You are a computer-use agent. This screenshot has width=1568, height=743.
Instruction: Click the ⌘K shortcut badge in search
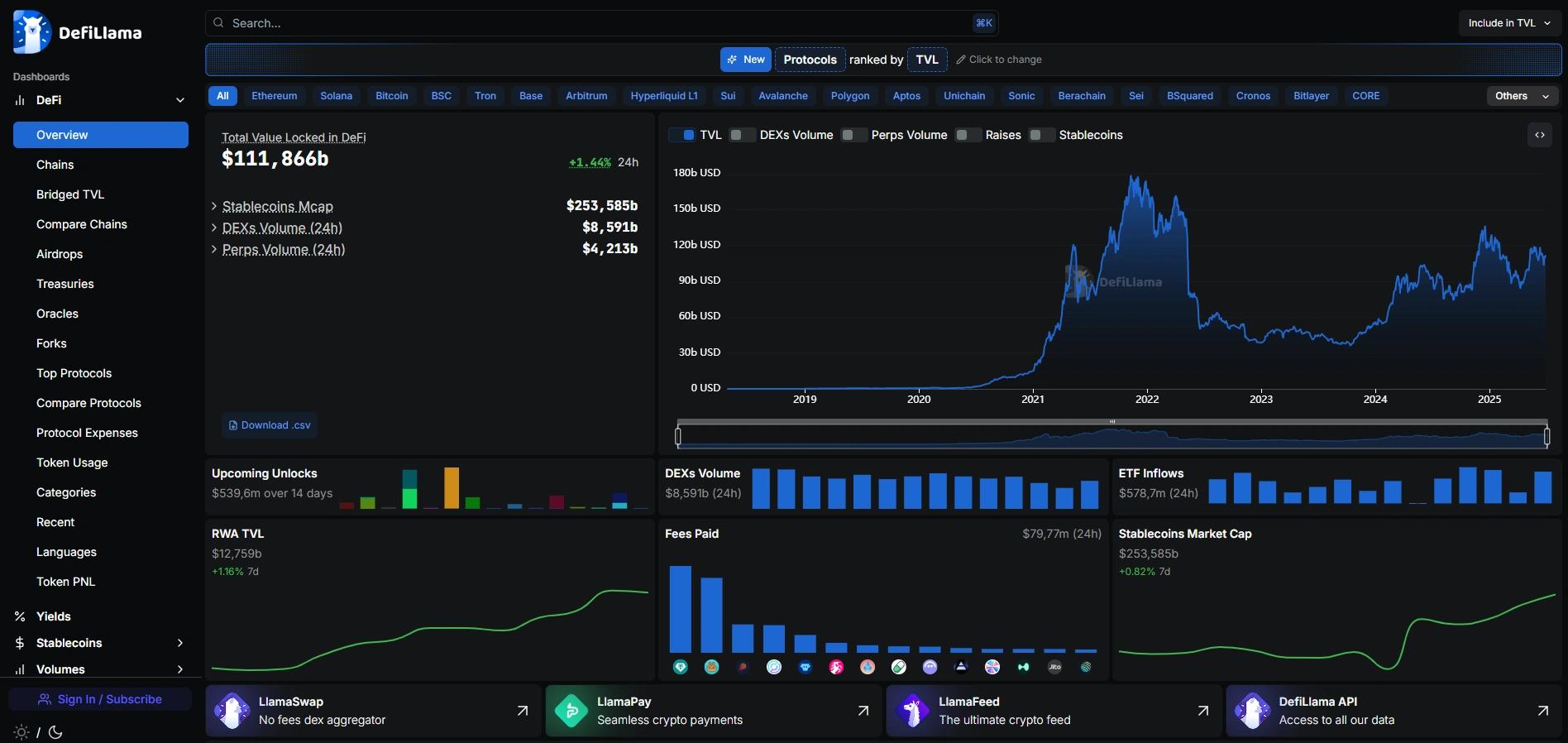[x=984, y=23]
